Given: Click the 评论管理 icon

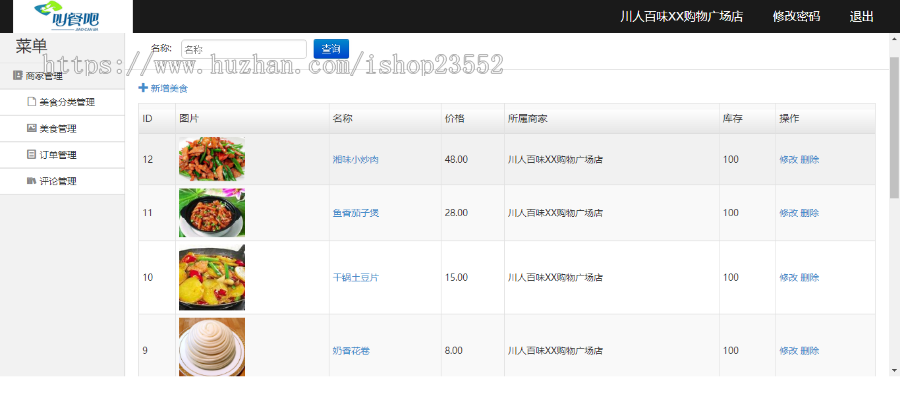Looking at the screenshot, I should [x=32, y=181].
